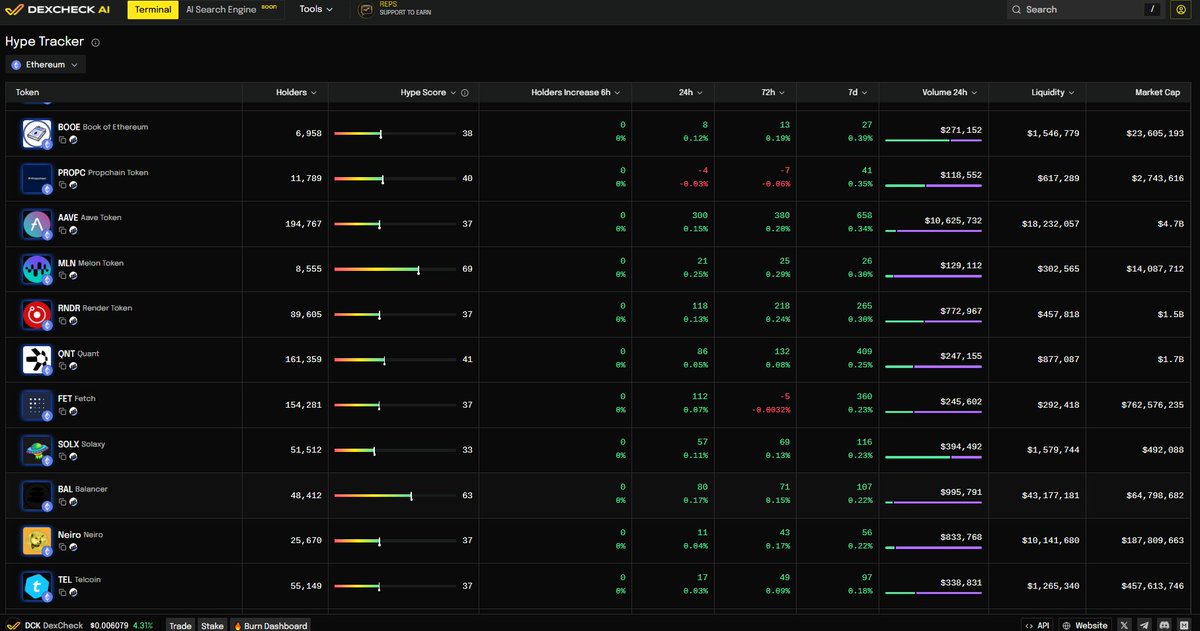Copy the AAVE token address
Image resolution: width=1200 pixels, height=631 pixels.
click(62, 230)
